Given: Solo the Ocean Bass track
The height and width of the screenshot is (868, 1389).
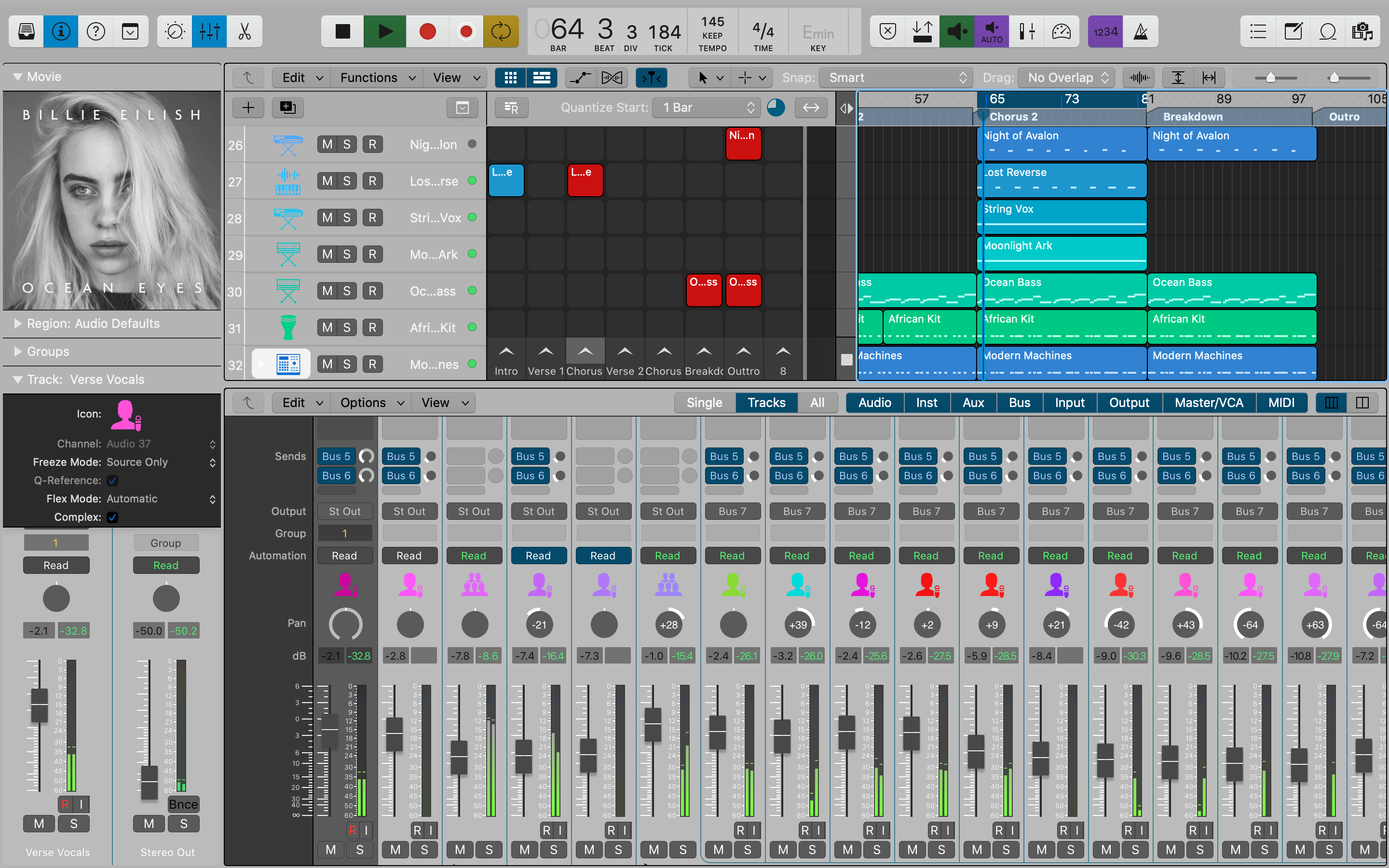Looking at the screenshot, I should [x=347, y=291].
